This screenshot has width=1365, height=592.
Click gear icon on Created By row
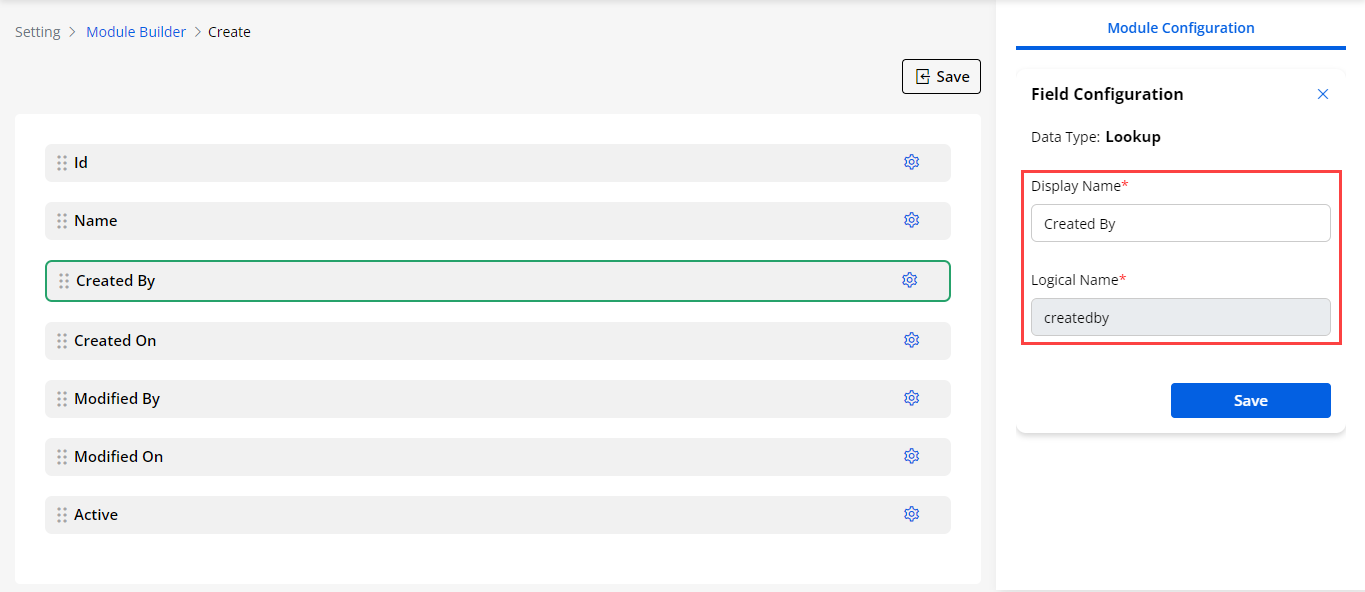(x=909, y=280)
